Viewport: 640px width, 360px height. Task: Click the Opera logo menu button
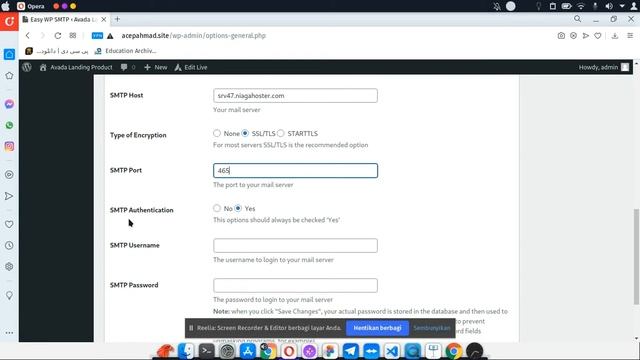9,21
